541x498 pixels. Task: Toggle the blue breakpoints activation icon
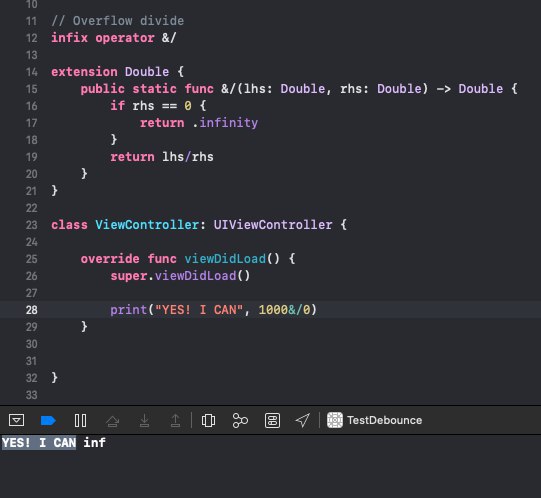click(48, 420)
